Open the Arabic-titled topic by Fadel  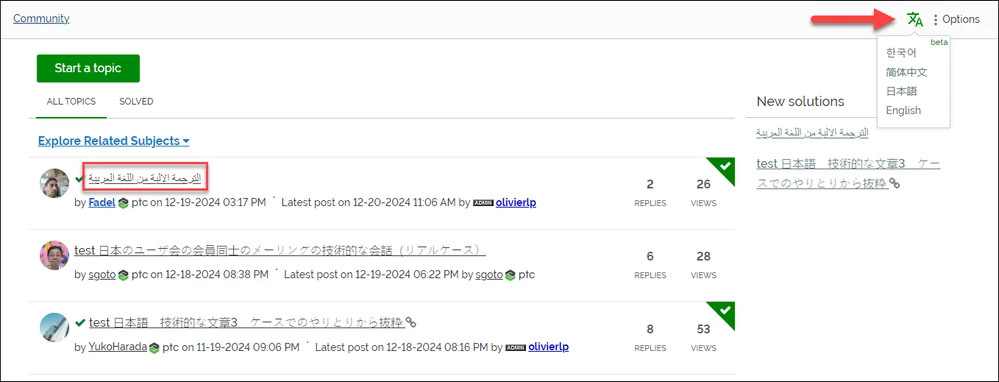(x=145, y=179)
